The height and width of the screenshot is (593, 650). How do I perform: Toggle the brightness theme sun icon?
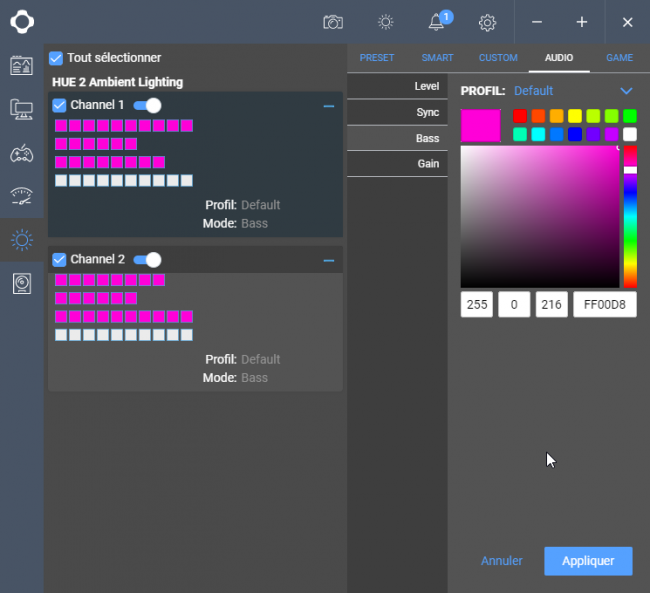[x=386, y=22]
